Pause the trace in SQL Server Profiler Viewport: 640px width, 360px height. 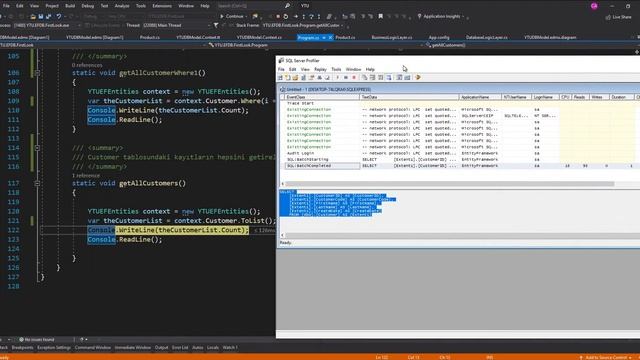(x=346, y=78)
